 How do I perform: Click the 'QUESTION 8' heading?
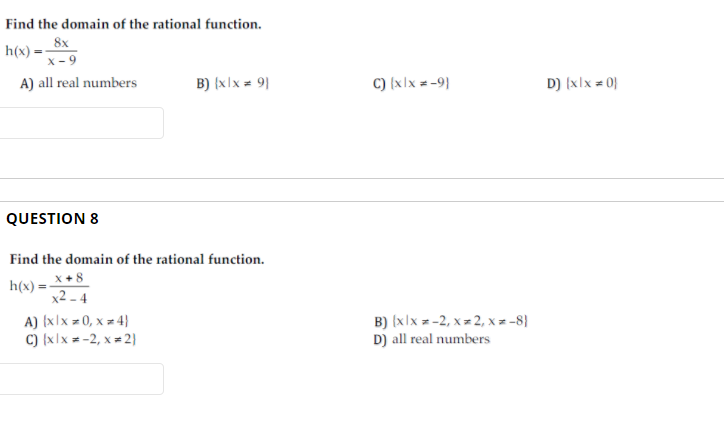point(52,219)
